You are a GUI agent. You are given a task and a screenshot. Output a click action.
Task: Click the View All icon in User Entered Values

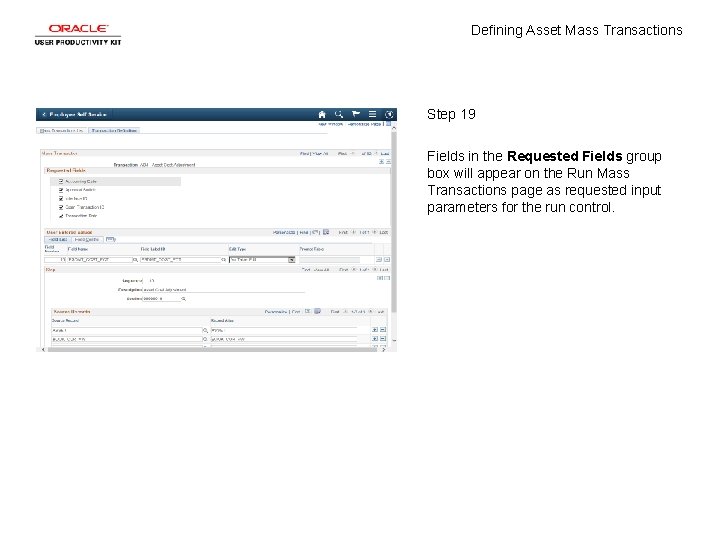316,232
